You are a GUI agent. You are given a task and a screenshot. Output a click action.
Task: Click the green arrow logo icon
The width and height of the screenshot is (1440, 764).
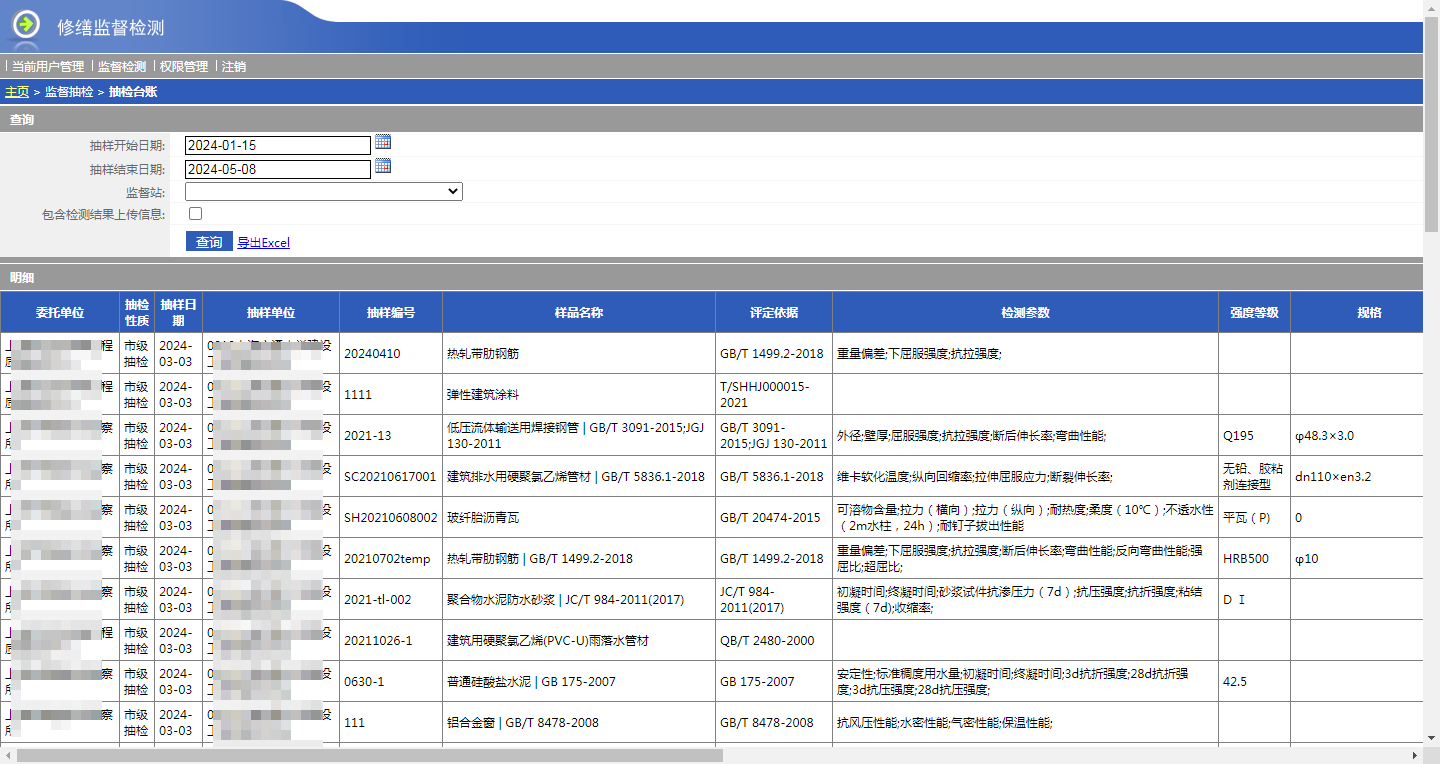point(26,24)
